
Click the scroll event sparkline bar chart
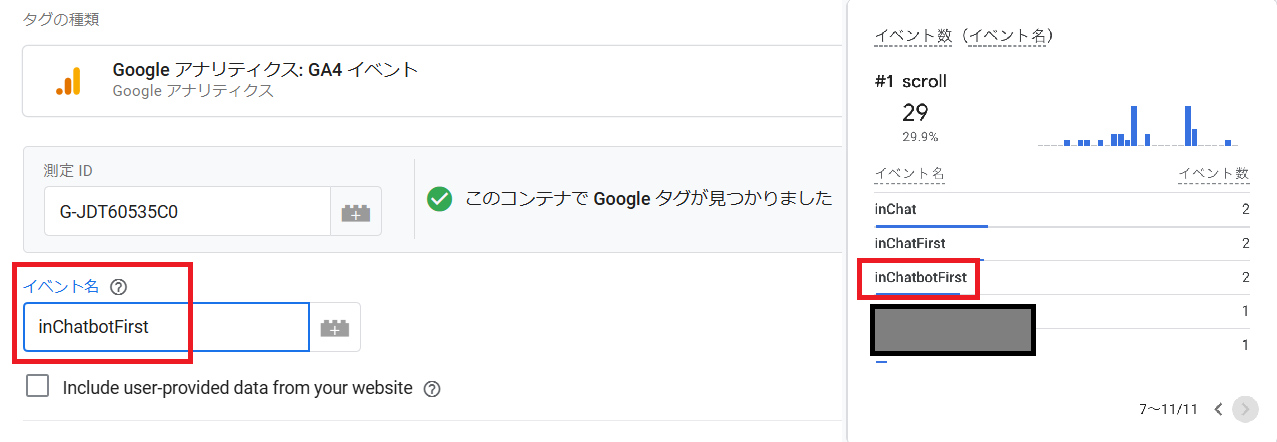(x=1135, y=125)
